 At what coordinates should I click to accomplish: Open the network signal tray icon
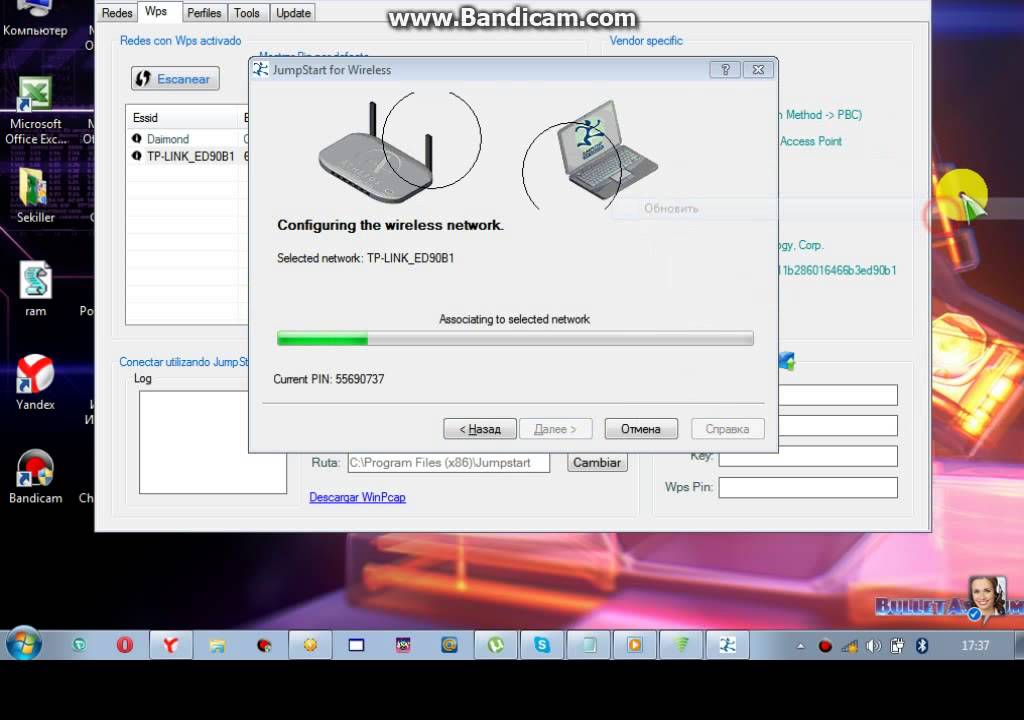tap(850, 646)
